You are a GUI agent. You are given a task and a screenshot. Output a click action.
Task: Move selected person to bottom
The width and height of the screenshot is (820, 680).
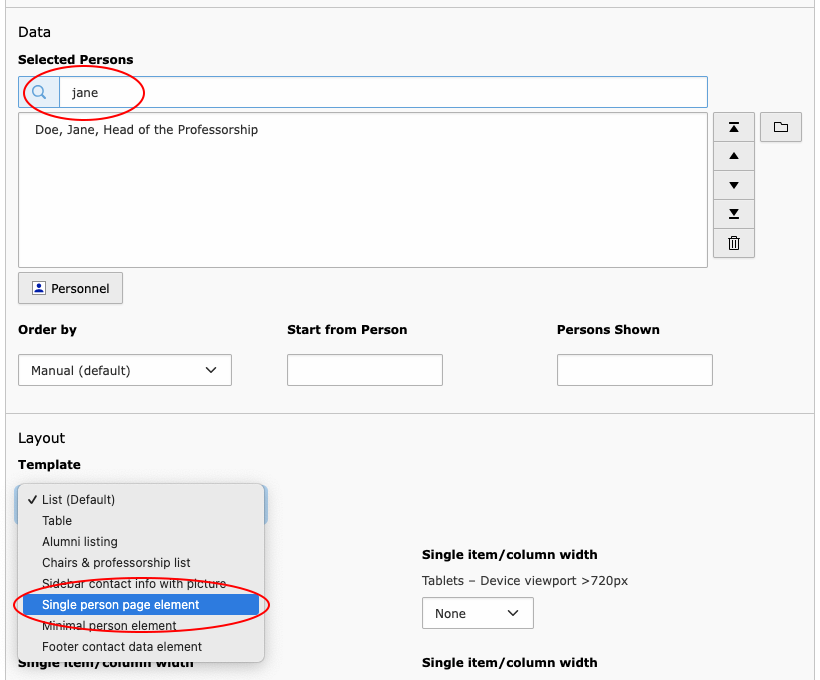[733, 214]
